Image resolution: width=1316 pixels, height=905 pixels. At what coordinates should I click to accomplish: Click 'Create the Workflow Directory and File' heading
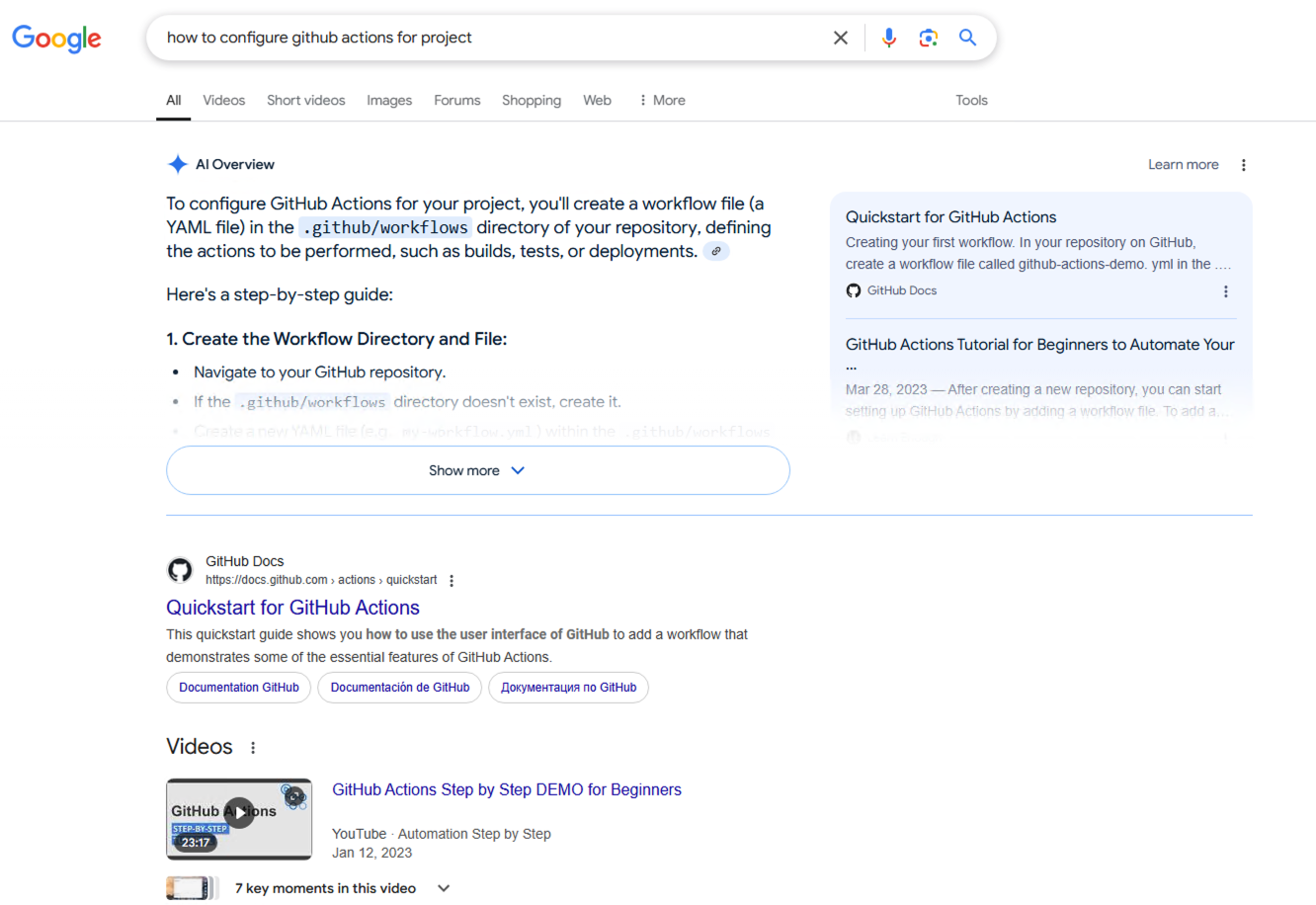pyautogui.click(x=337, y=339)
